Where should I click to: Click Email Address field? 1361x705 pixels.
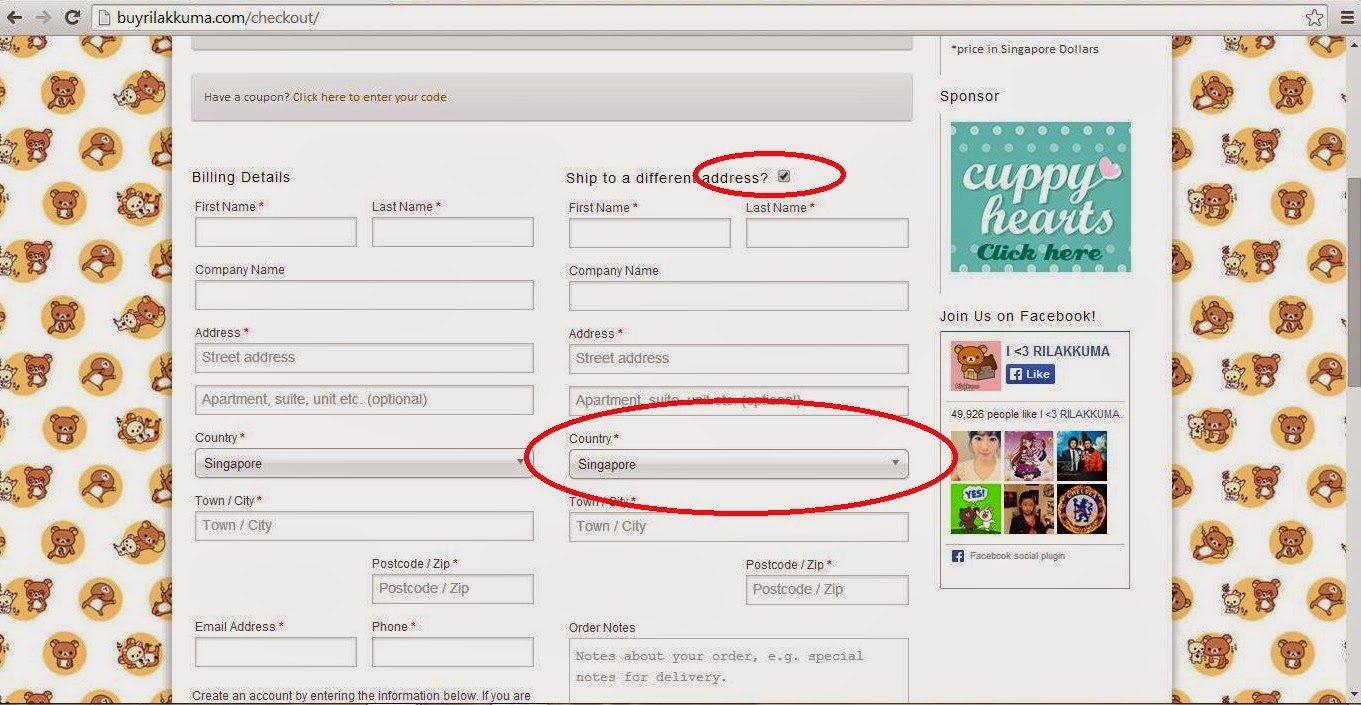point(276,652)
